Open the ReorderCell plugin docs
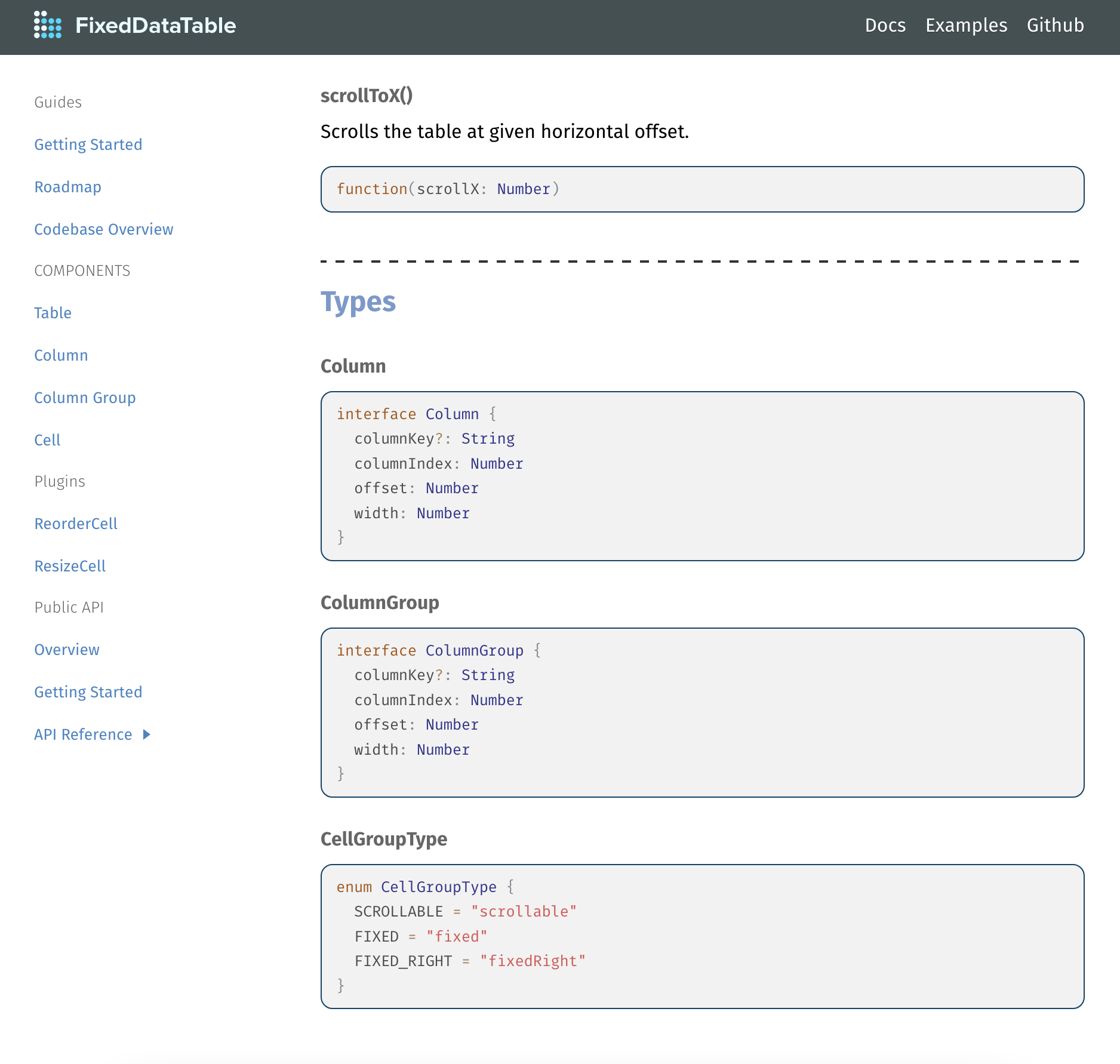 [x=76, y=524]
